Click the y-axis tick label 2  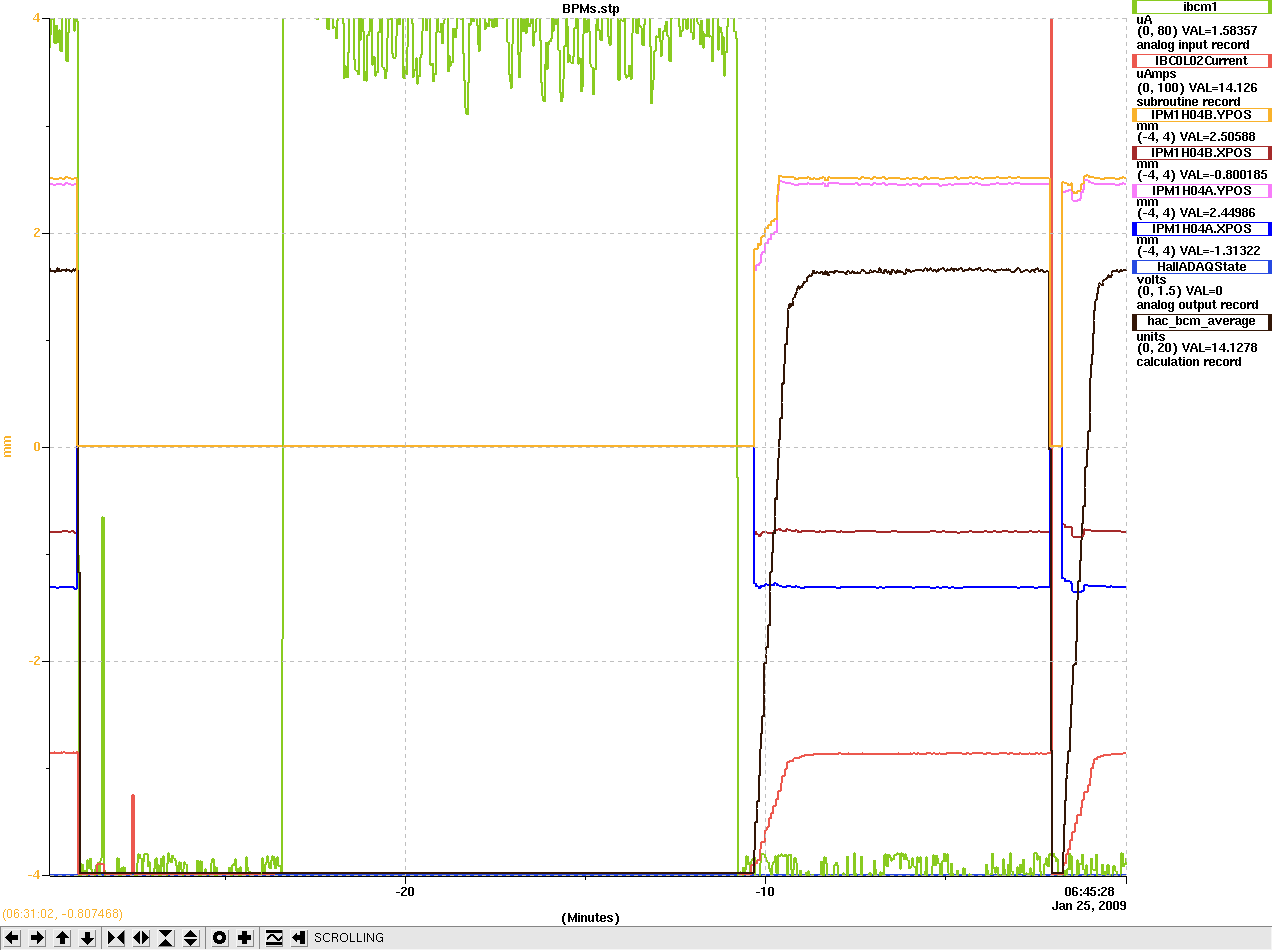click(36, 233)
